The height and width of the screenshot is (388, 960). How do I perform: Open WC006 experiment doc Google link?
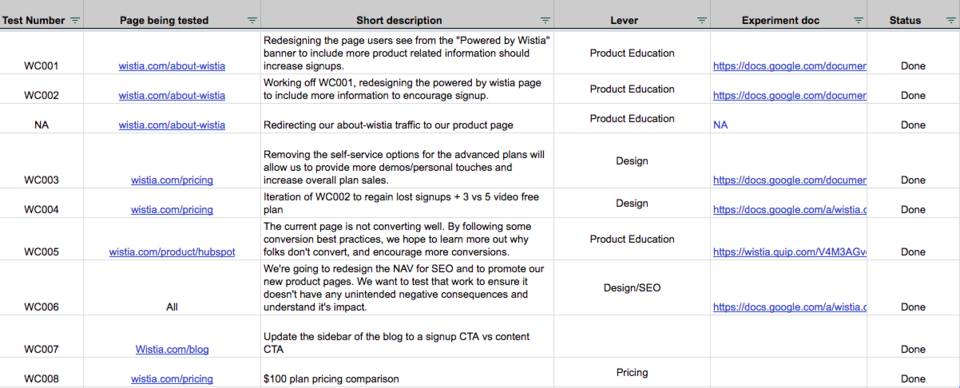(x=790, y=307)
